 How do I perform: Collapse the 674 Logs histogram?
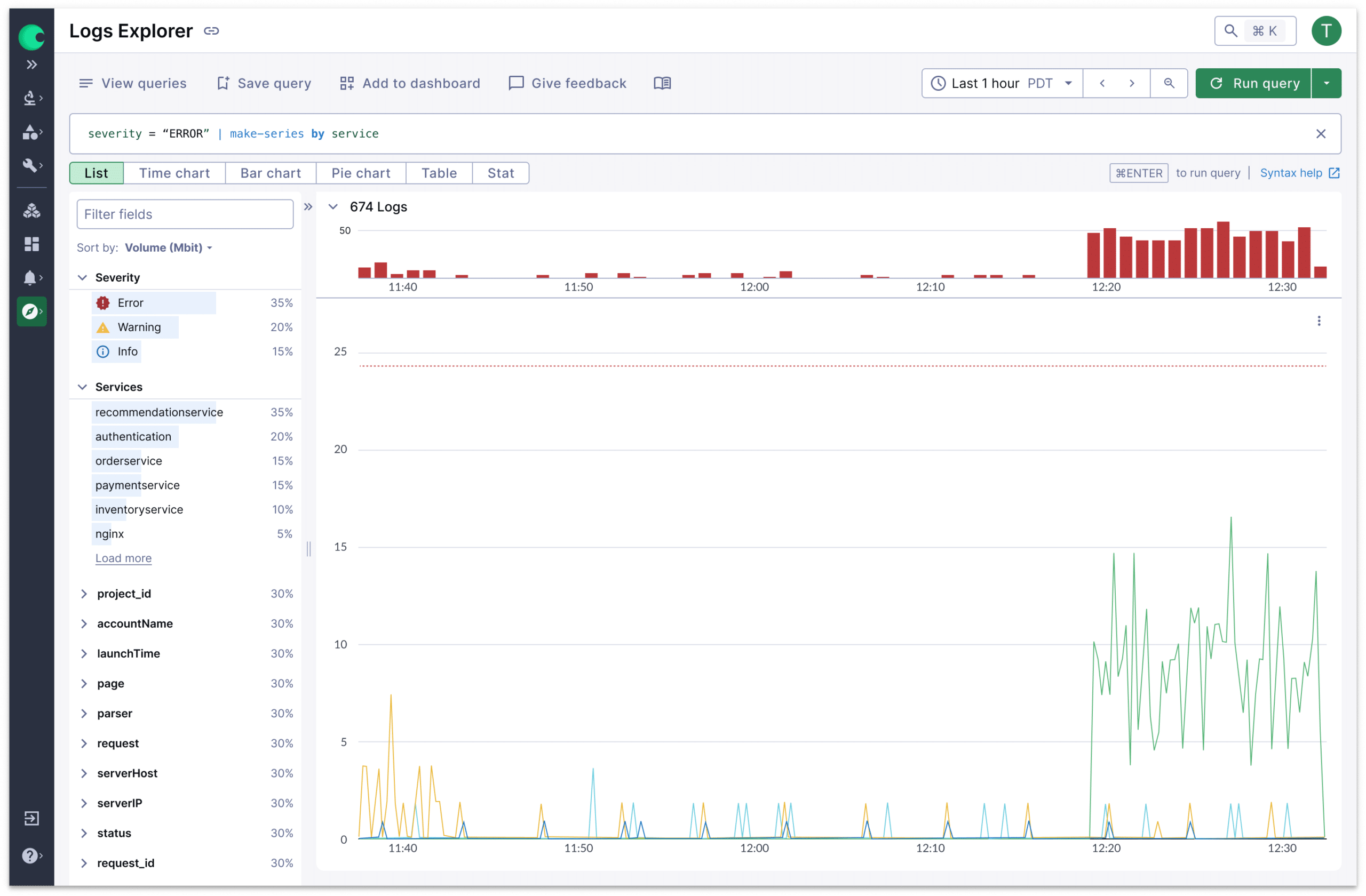tap(333, 206)
